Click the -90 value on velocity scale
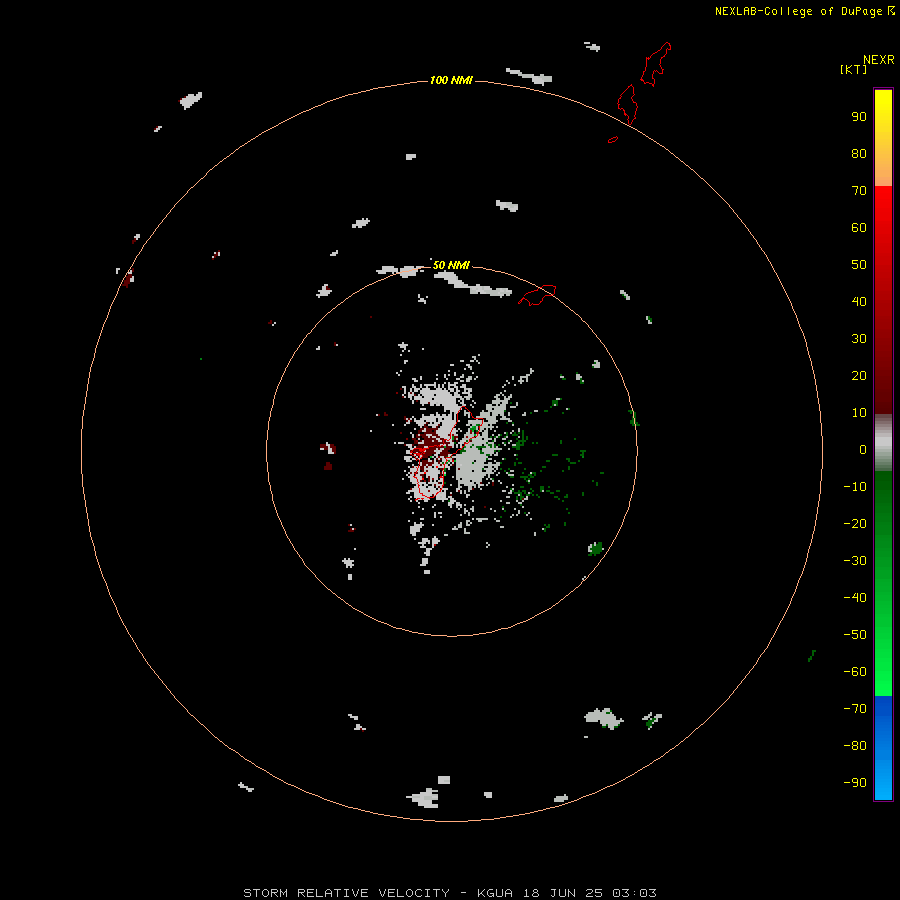This screenshot has height=900, width=900. (x=855, y=782)
